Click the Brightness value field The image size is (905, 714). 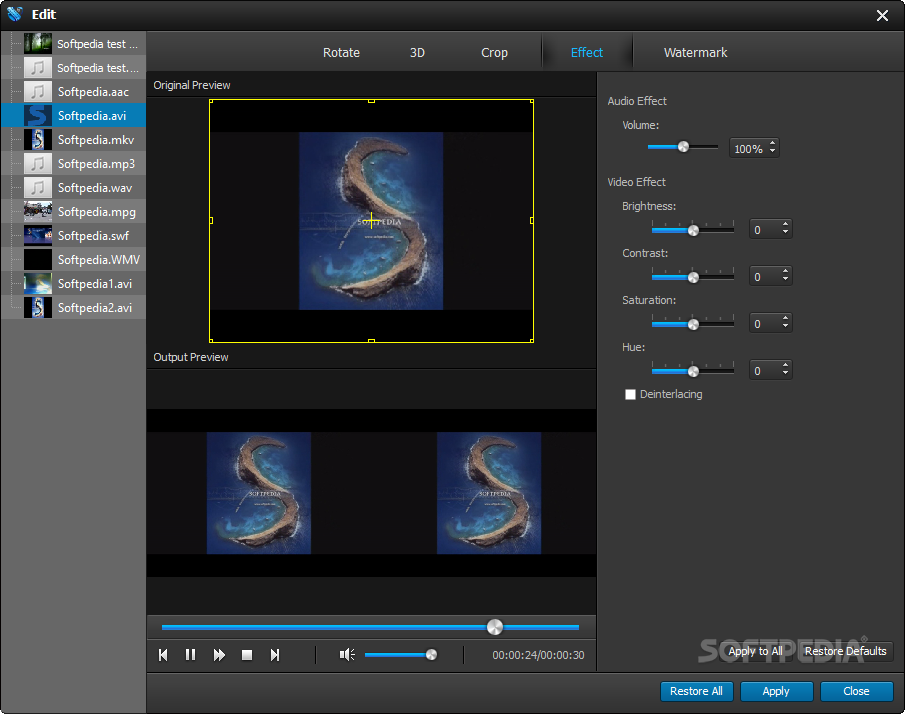(765, 230)
